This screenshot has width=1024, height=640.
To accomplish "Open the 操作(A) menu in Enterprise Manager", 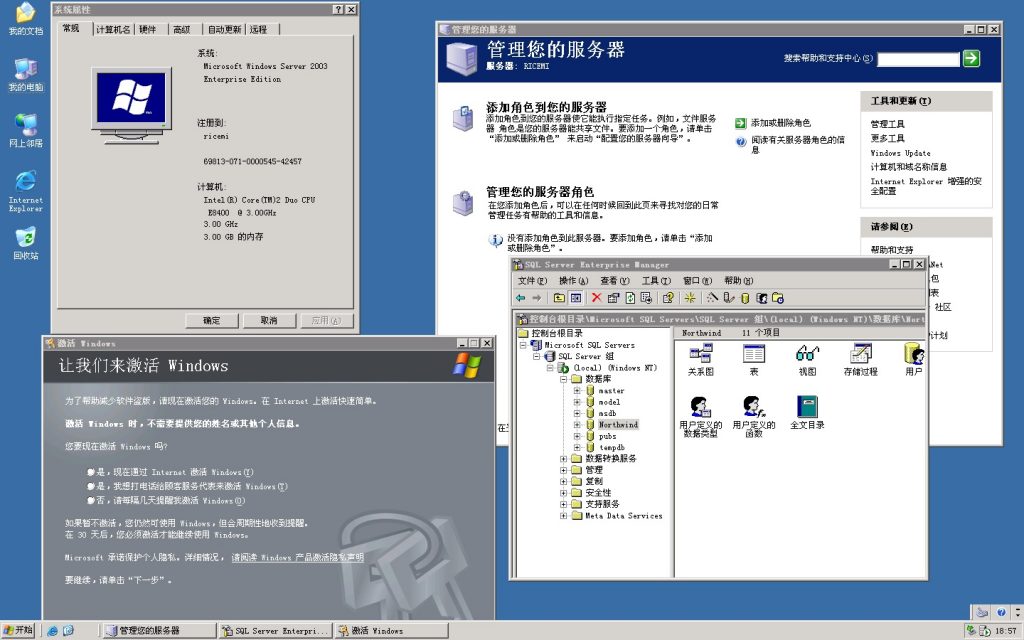I will click(573, 281).
